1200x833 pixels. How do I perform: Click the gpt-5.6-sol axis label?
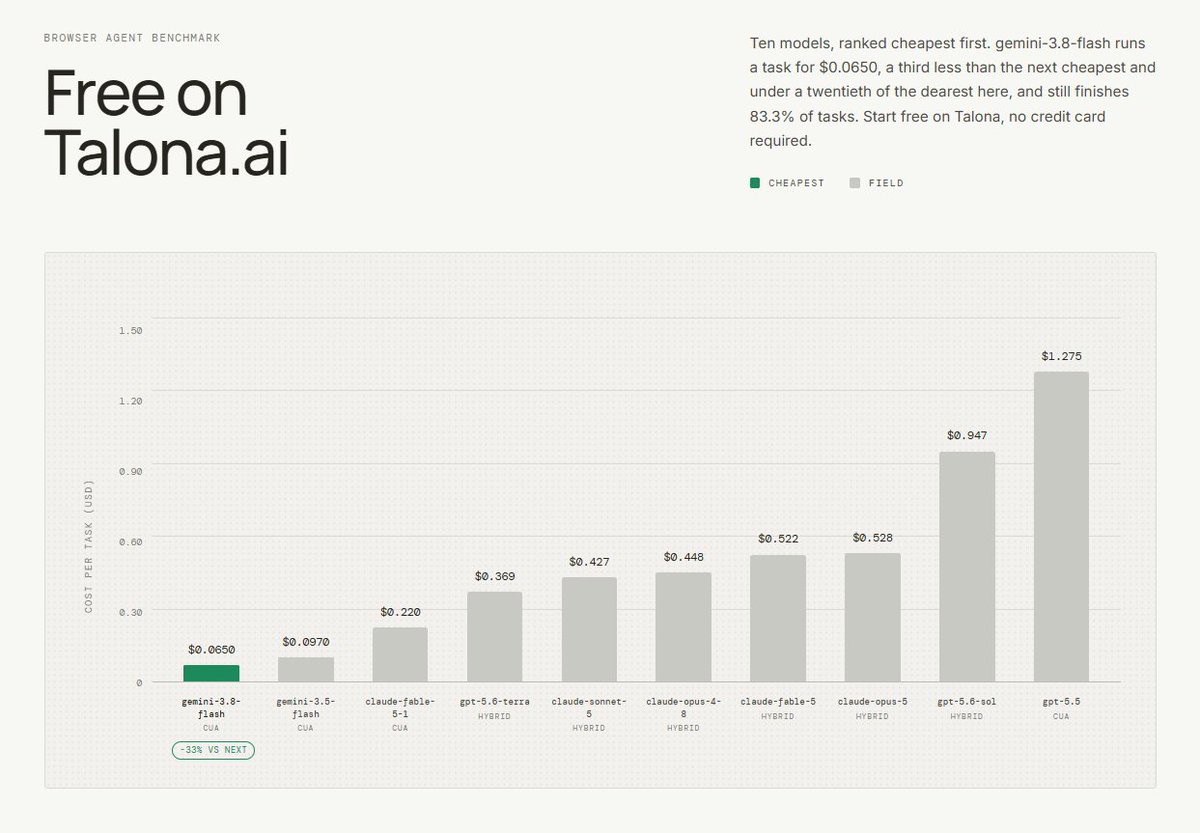pos(967,702)
